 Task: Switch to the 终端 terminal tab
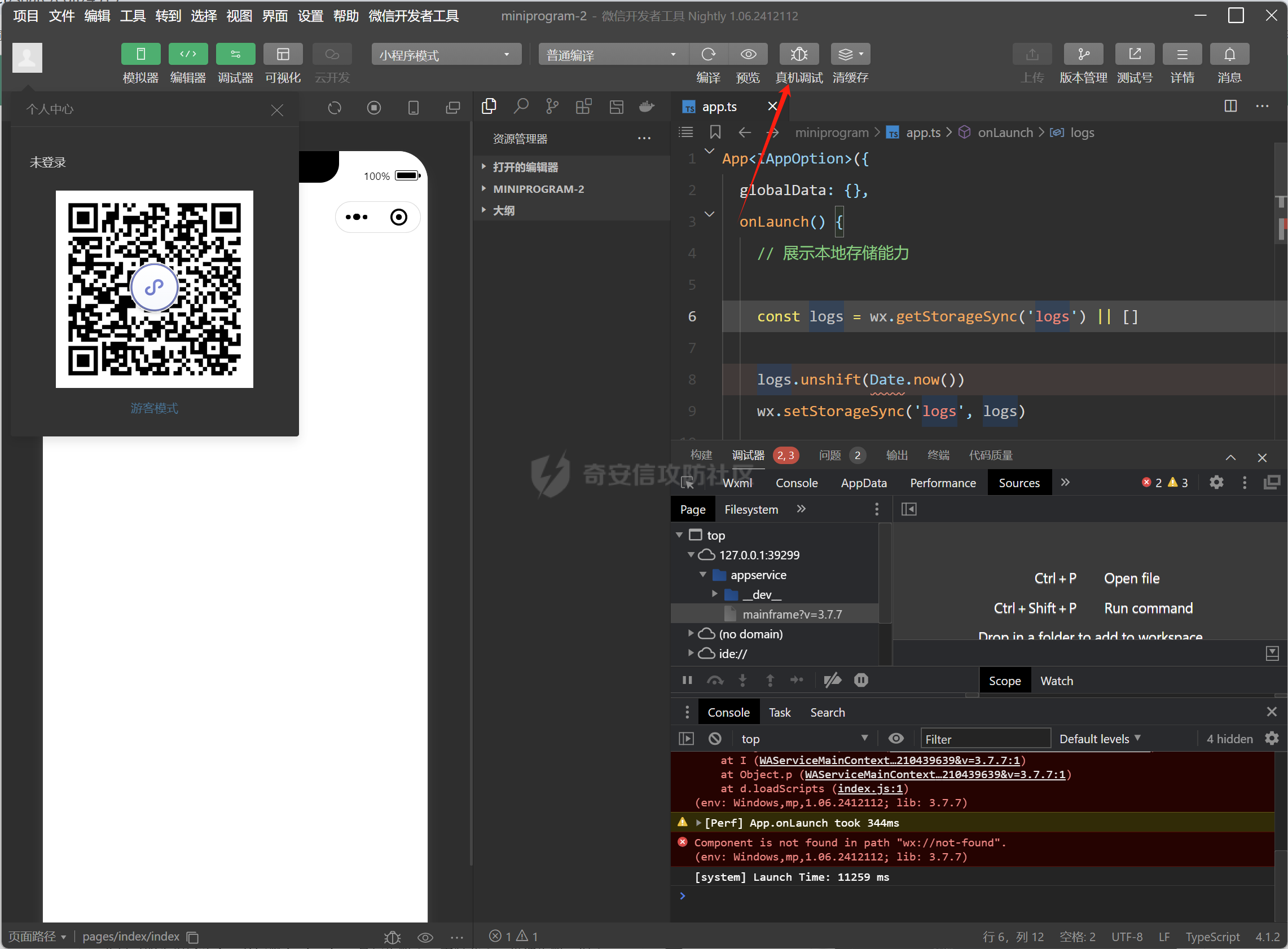click(x=938, y=455)
